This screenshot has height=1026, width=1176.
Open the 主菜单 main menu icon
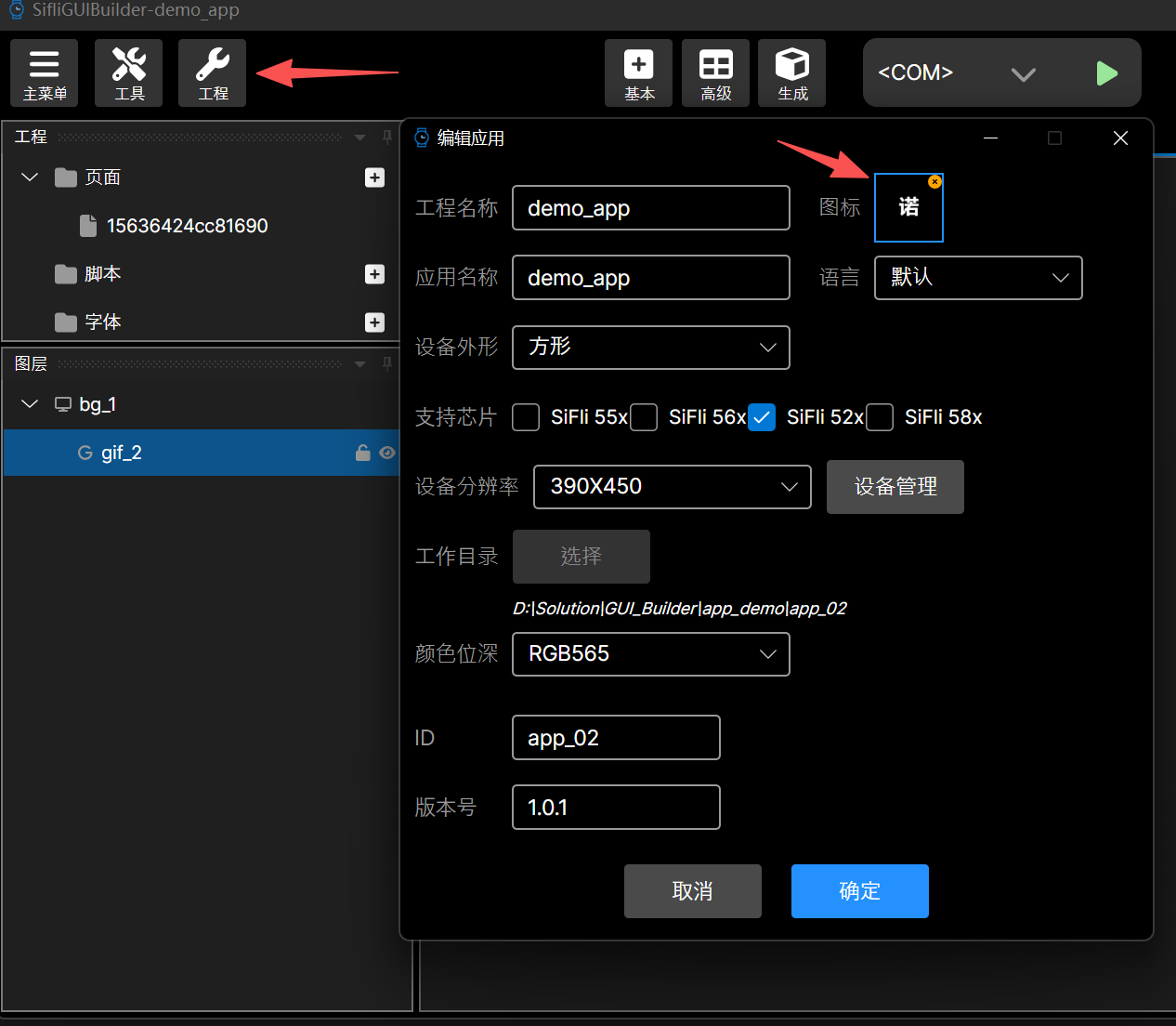click(44, 72)
